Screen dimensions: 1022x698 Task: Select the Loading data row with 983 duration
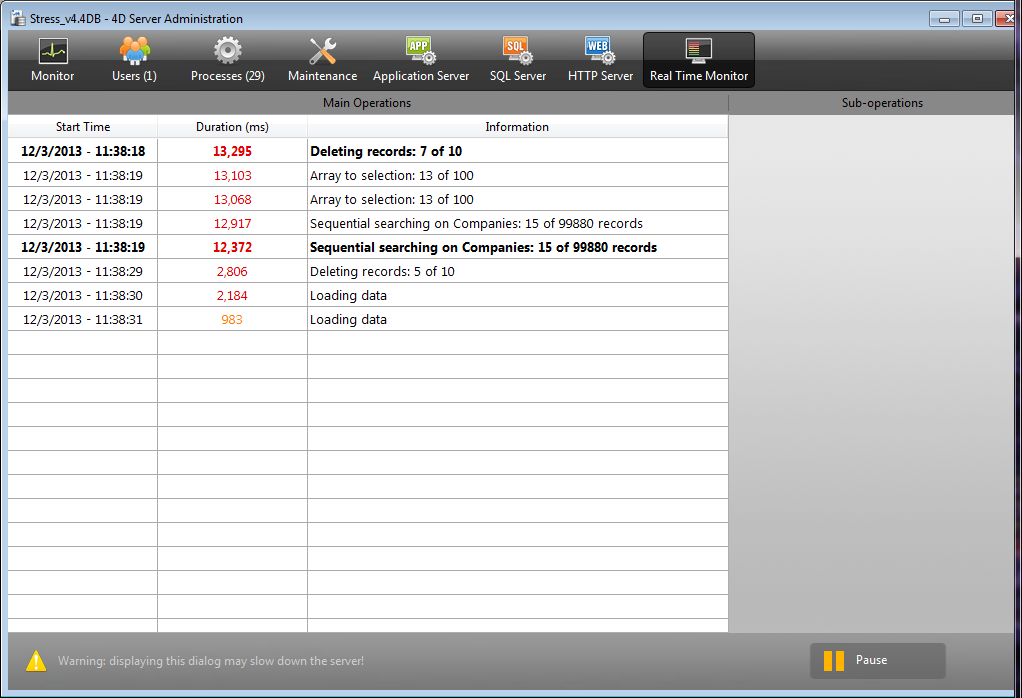click(x=348, y=320)
